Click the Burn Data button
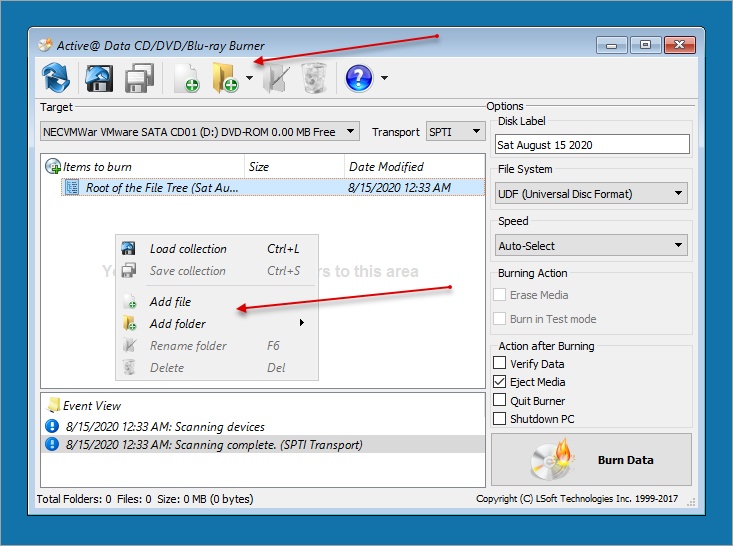 coord(591,459)
